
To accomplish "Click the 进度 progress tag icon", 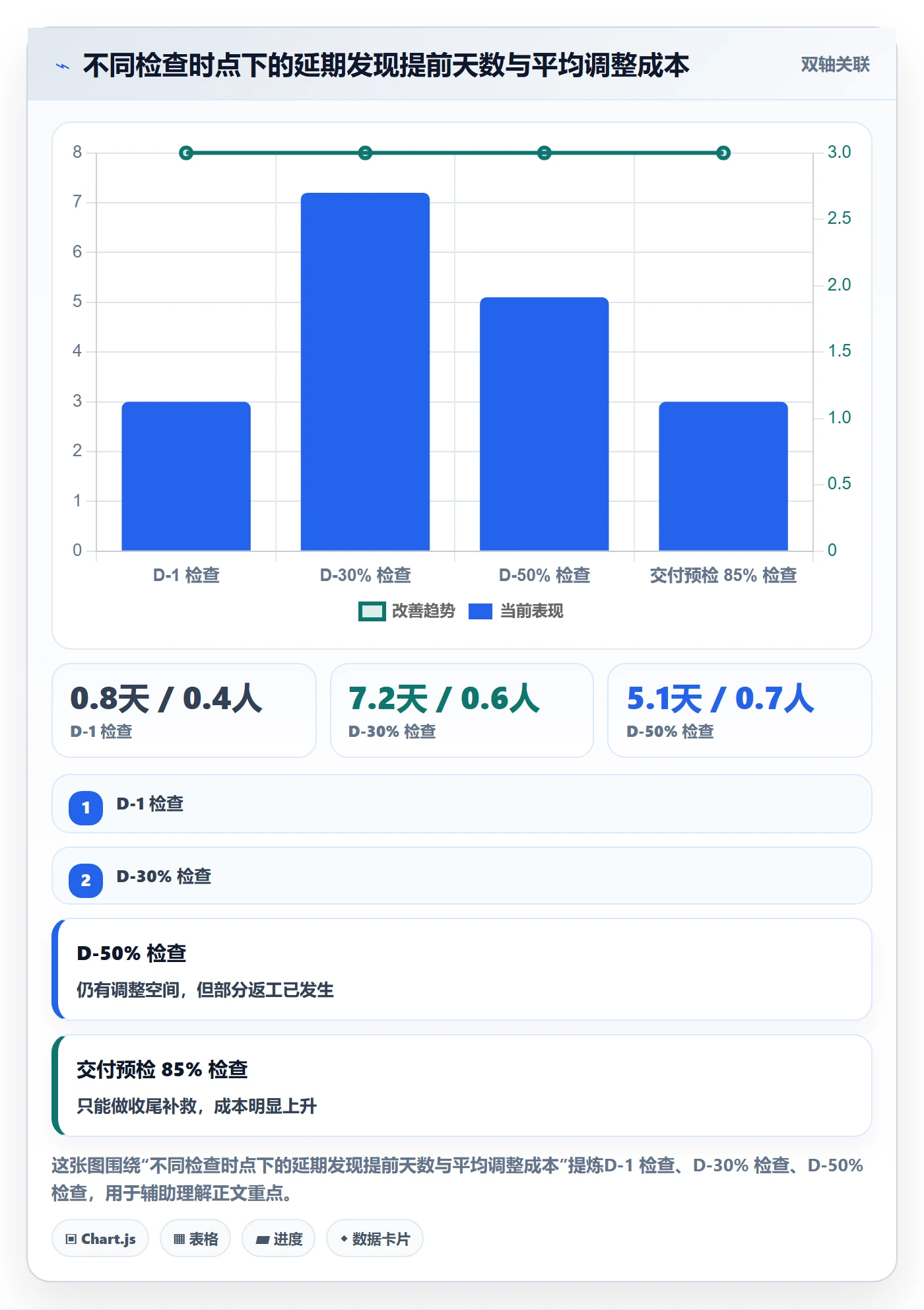I will click(262, 1240).
